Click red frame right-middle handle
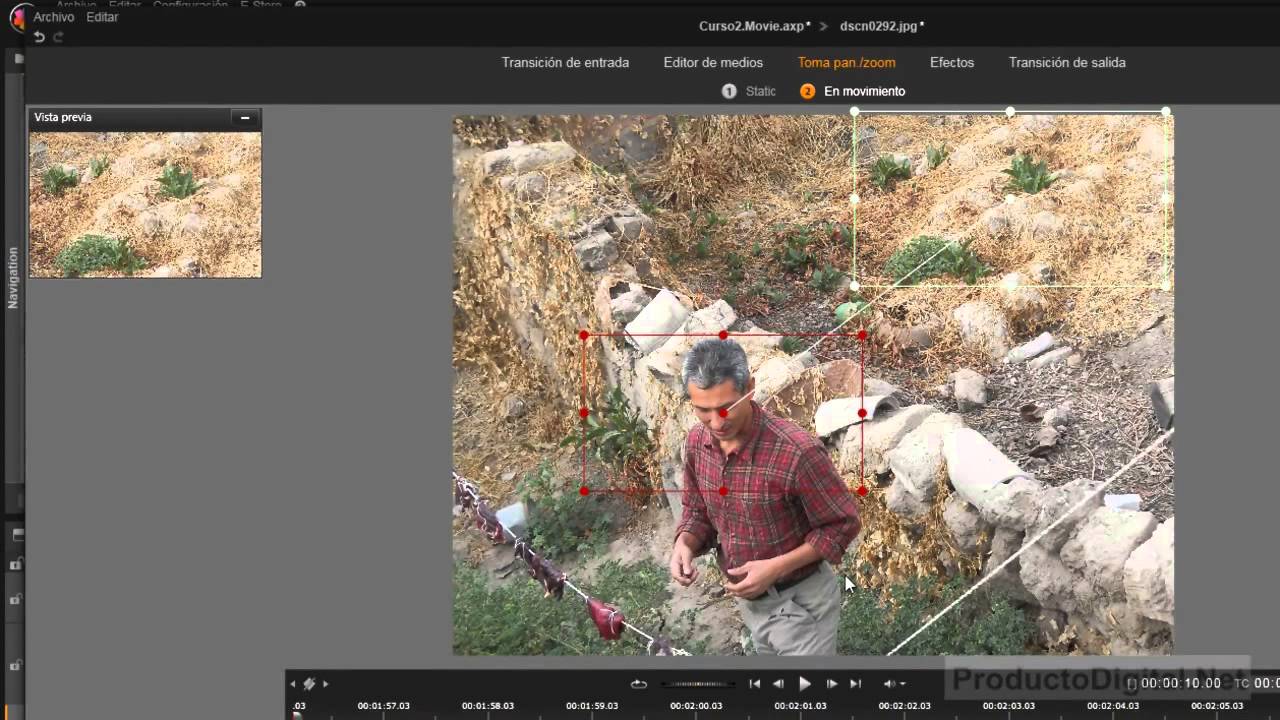Image resolution: width=1280 pixels, height=720 pixels. point(862,413)
